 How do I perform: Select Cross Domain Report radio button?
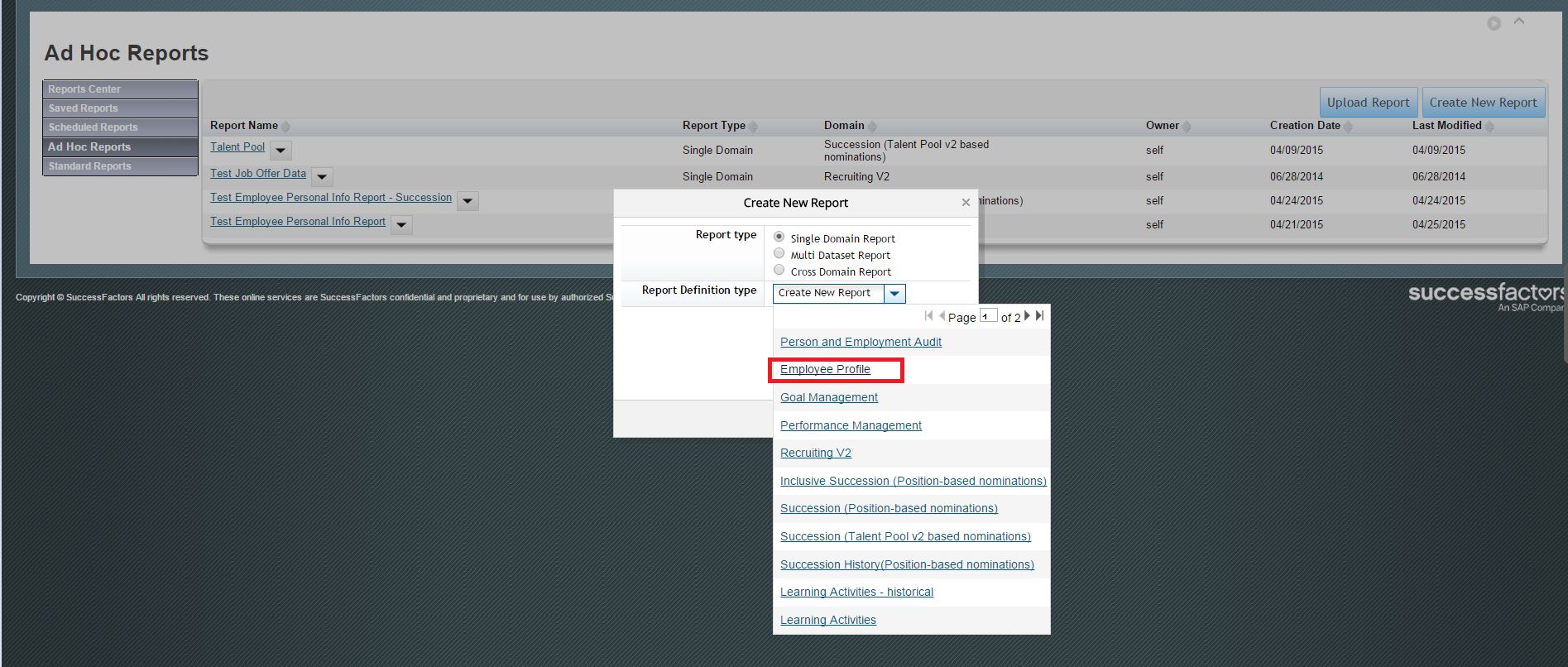[x=779, y=270]
